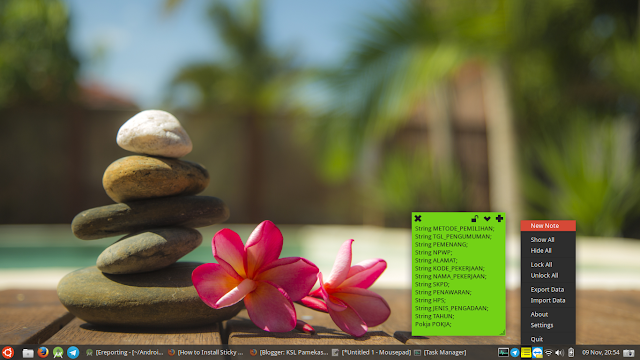640x360 pixels.
Task: Open the Wi-Fi network indicator
Action: click(x=549, y=352)
